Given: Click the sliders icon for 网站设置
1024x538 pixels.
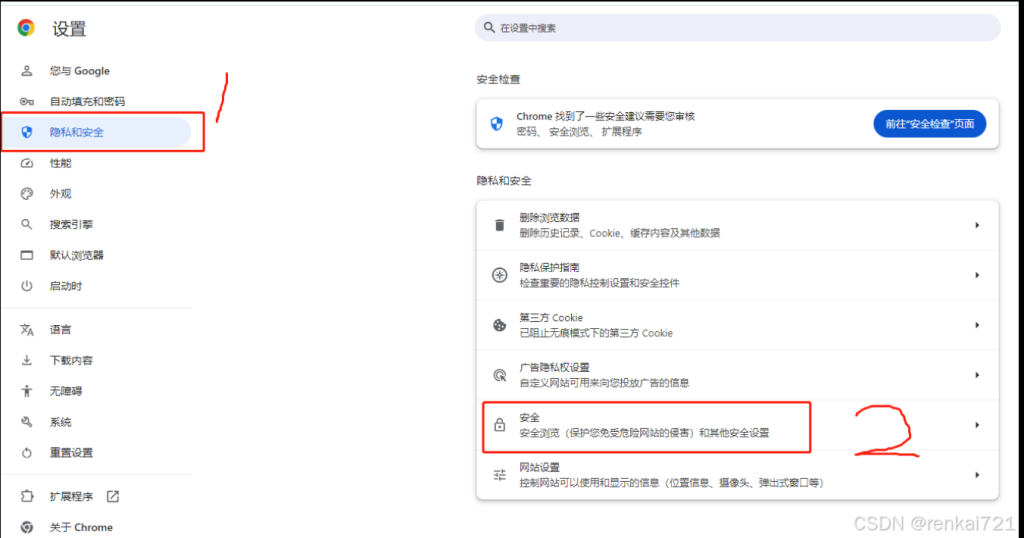Looking at the screenshot, I should (x=500, y=475).
